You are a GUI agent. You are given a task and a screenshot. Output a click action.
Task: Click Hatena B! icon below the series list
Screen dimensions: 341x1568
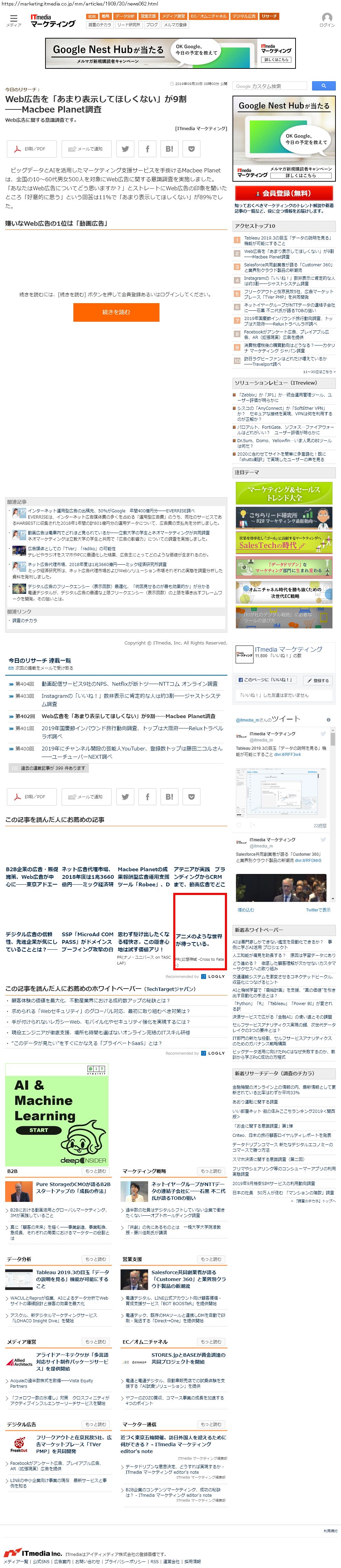click(x=169, y=796)
